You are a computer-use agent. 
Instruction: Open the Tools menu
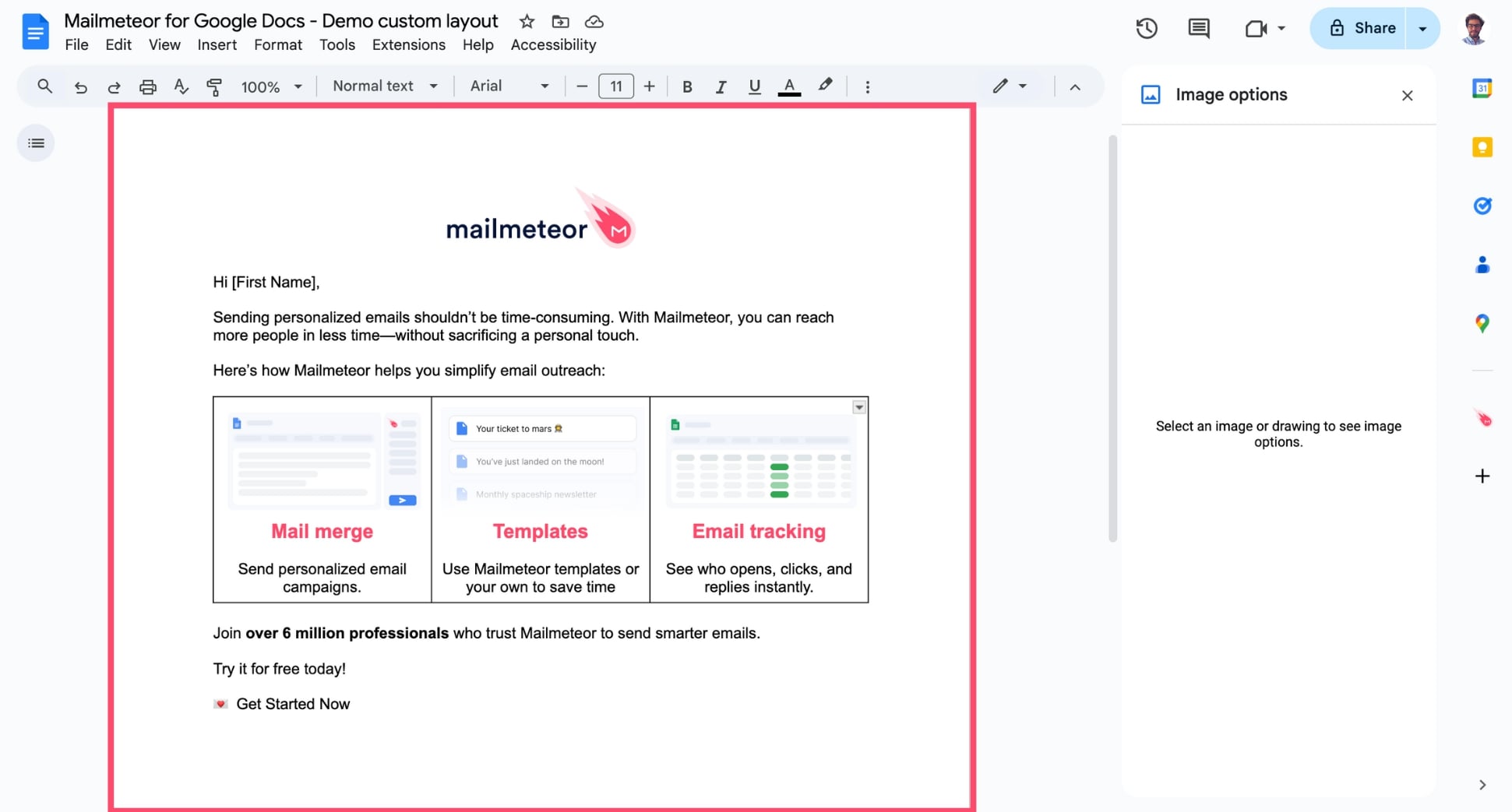point(337,45)
